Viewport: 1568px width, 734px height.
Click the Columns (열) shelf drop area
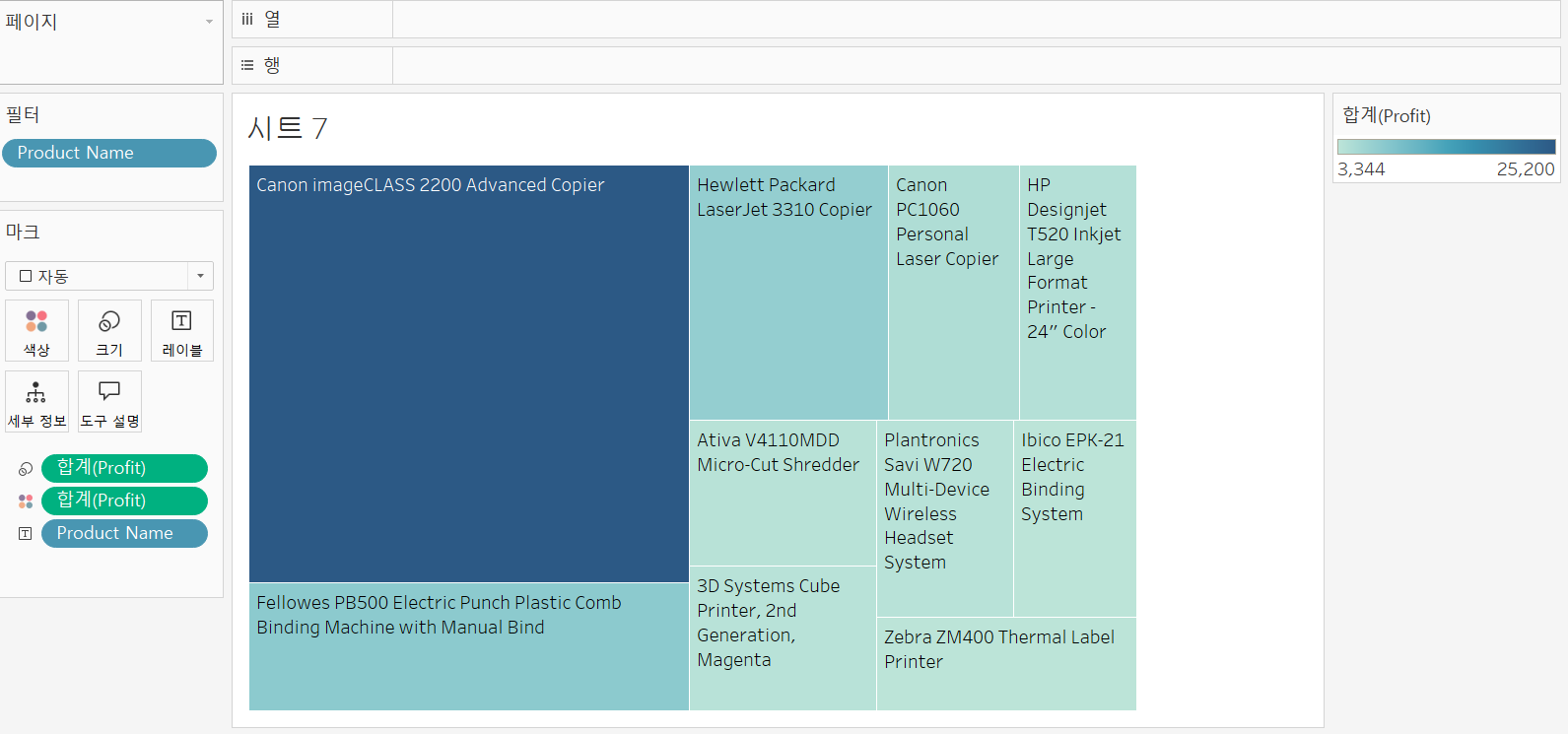click(x=976, y=19)
